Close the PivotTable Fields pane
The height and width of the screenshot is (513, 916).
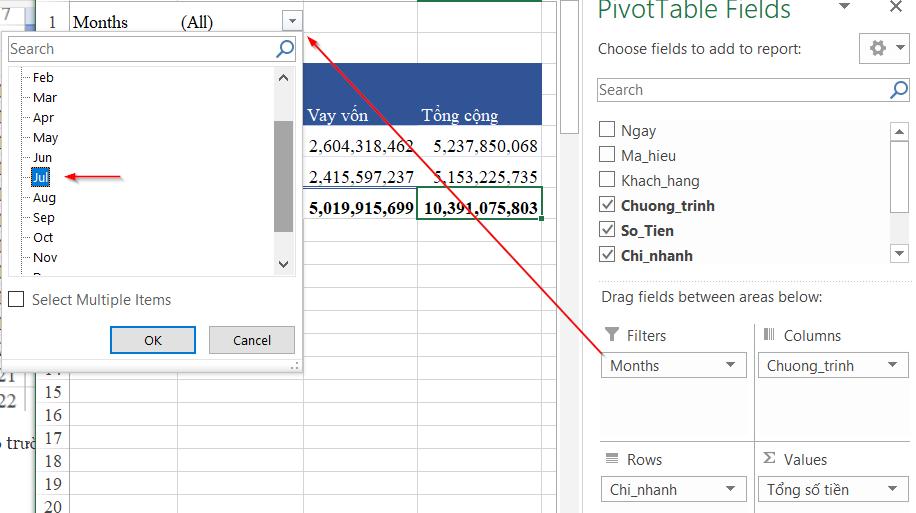pos(895,8)
